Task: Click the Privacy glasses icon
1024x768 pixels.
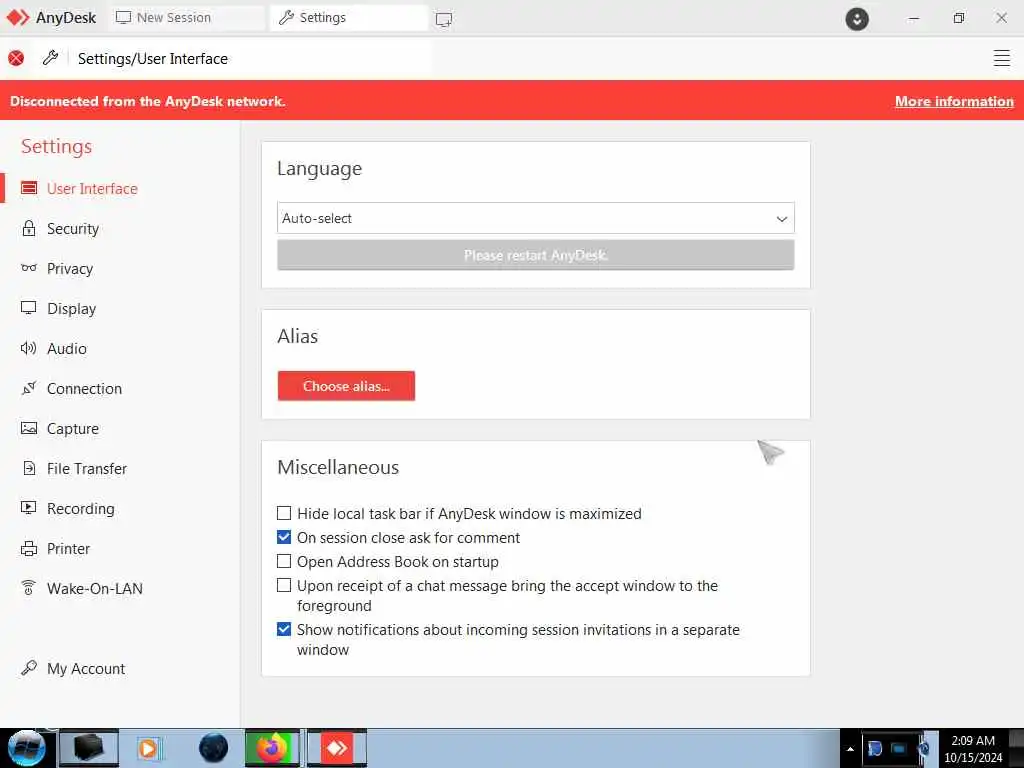Action: (29, 268)
